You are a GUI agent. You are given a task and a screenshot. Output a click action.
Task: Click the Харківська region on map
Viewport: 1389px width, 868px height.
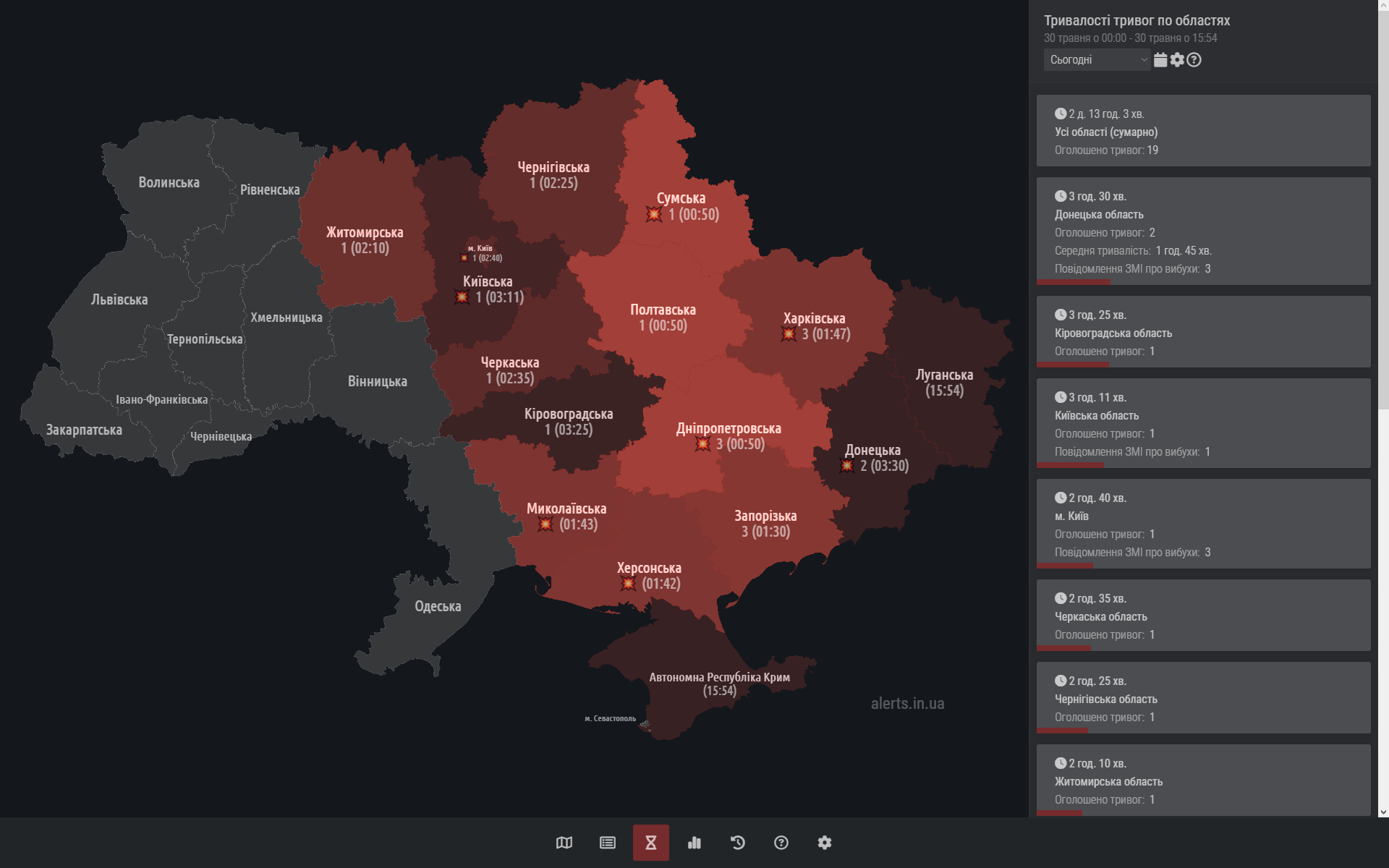pyautogui.click(x=814, y=318)
